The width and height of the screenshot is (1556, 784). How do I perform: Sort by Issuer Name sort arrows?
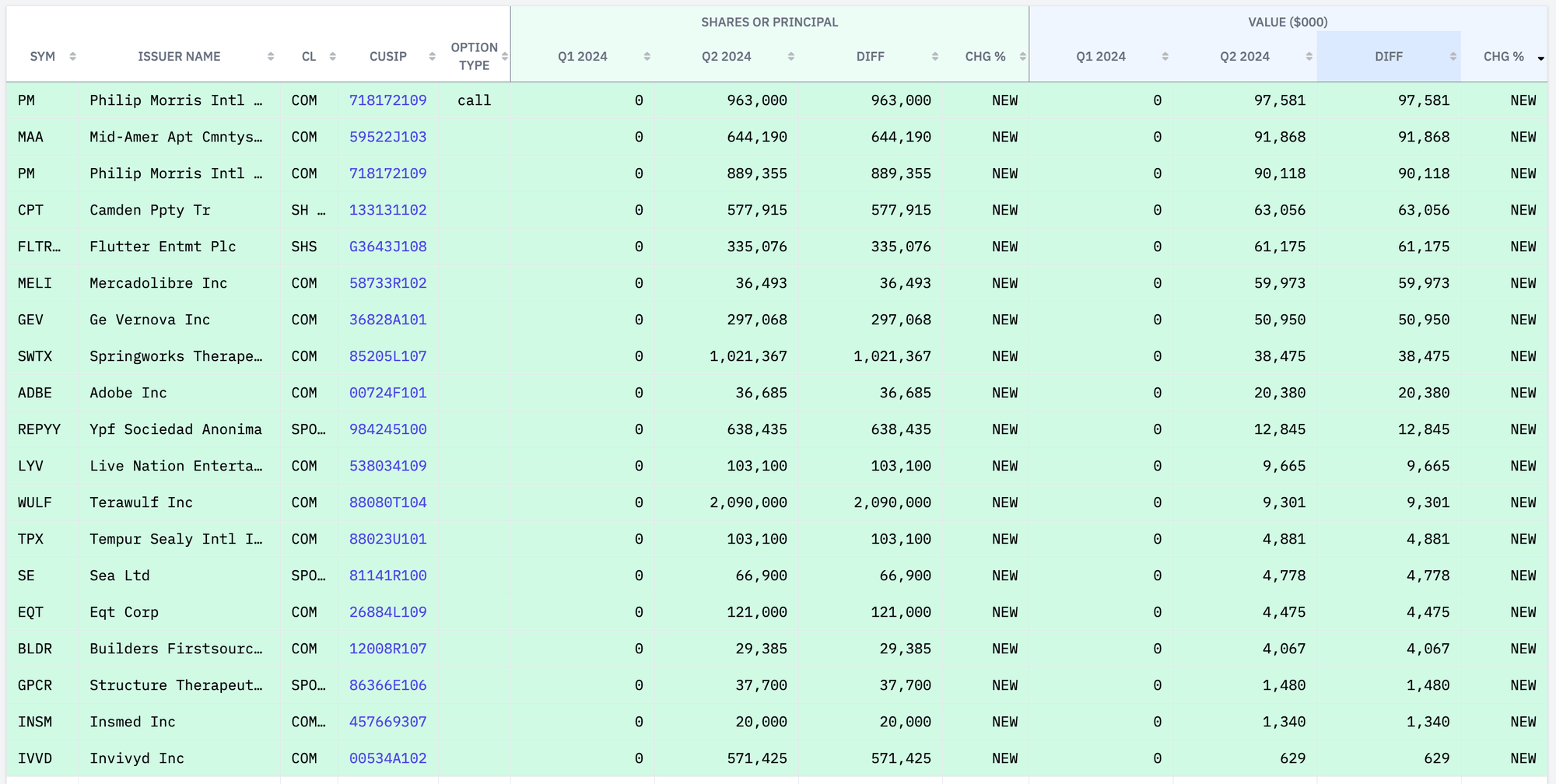coord(271,57)
